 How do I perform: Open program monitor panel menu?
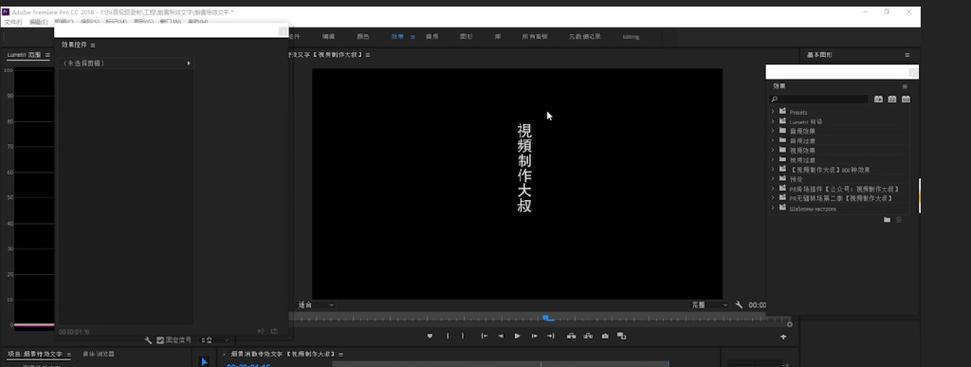(x=367, y=55)
